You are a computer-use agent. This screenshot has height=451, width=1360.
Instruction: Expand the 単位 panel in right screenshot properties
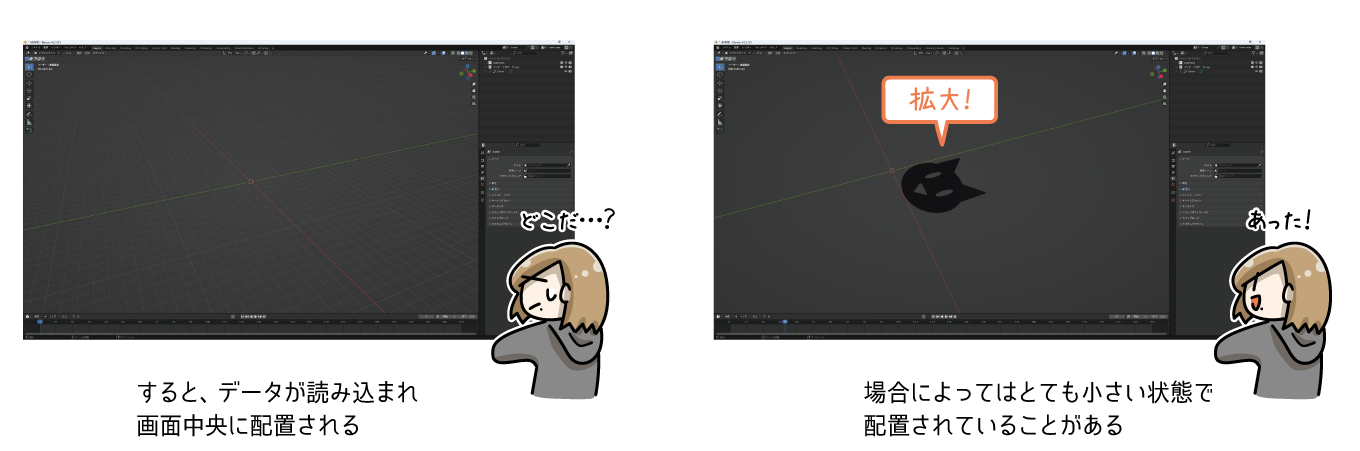(x=1218, y=184)
